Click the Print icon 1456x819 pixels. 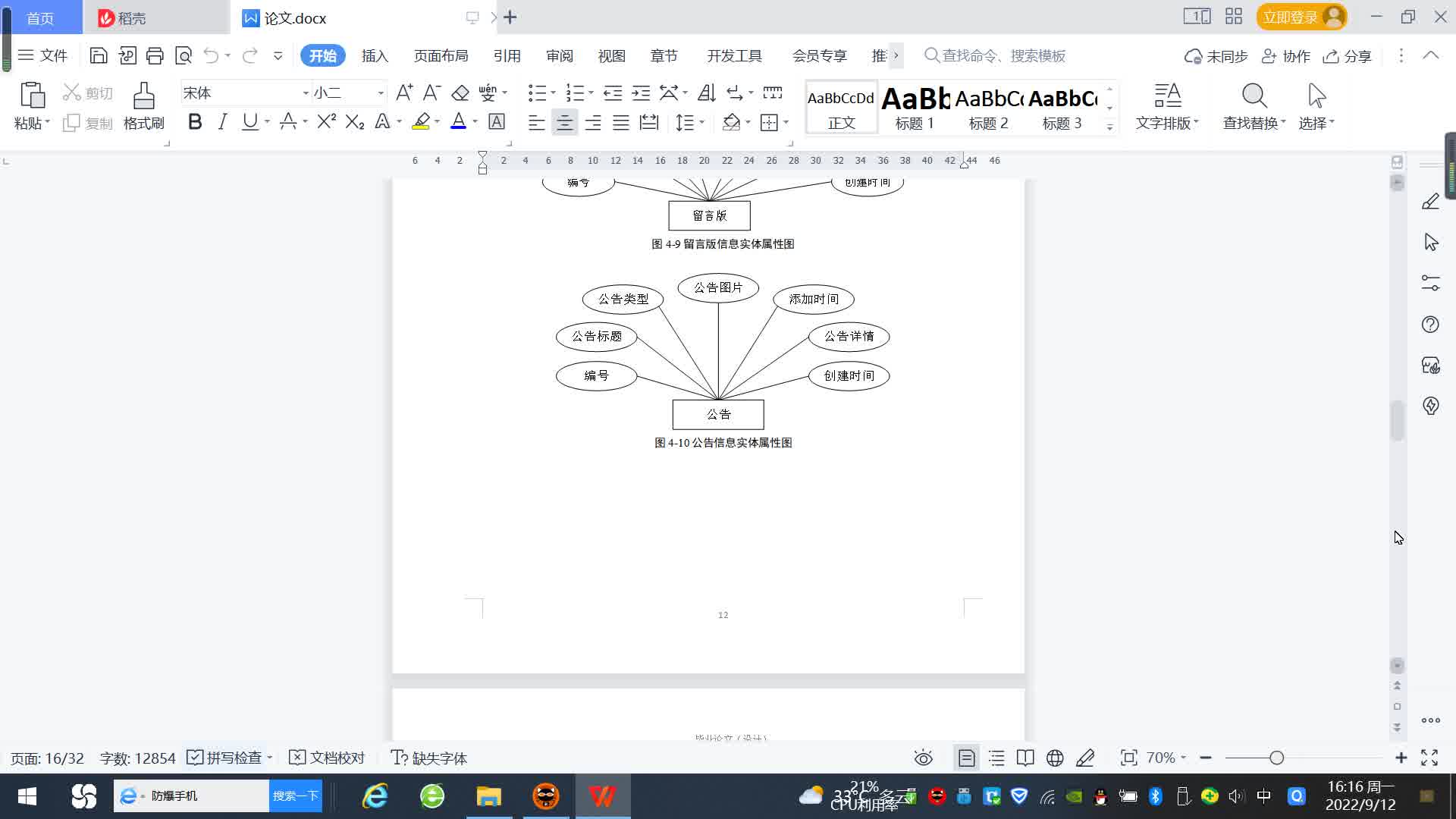click(x=155, y=55)
